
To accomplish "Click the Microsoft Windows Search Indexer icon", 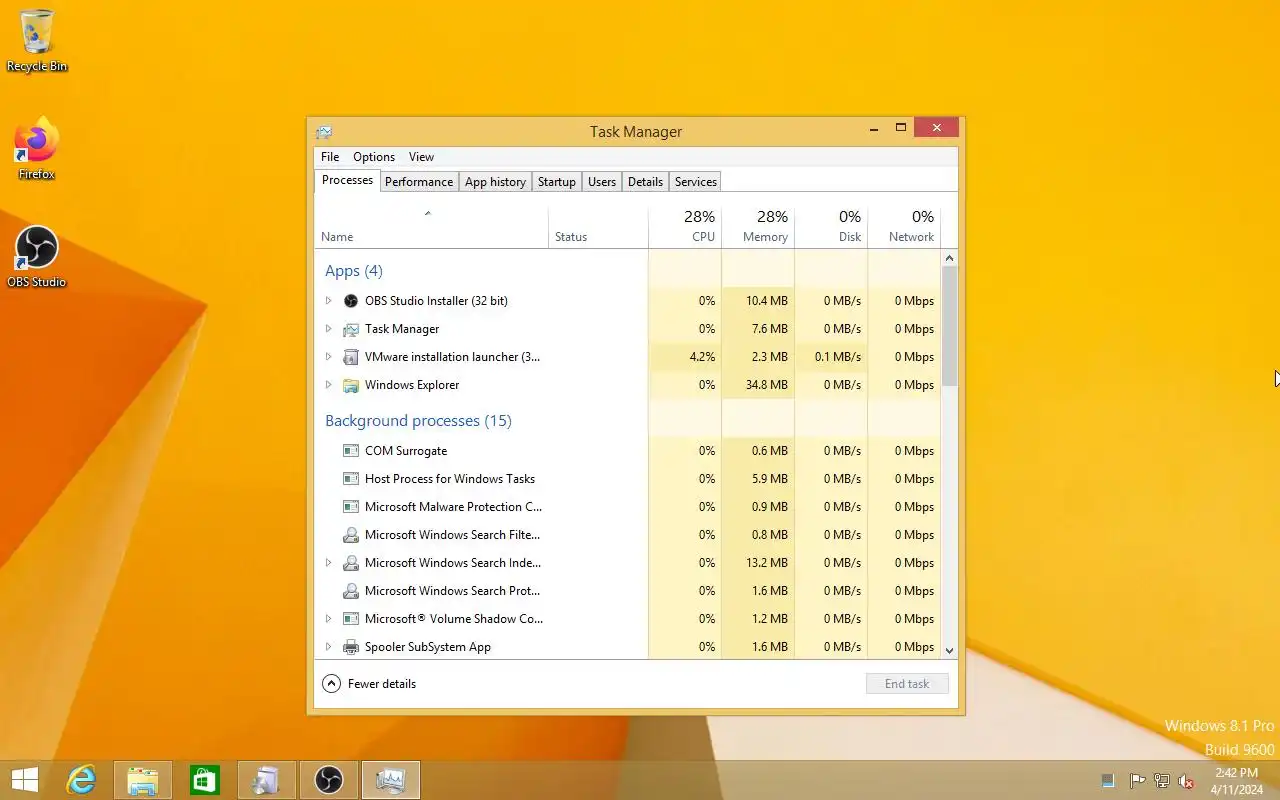I will (x=350, y=563).
